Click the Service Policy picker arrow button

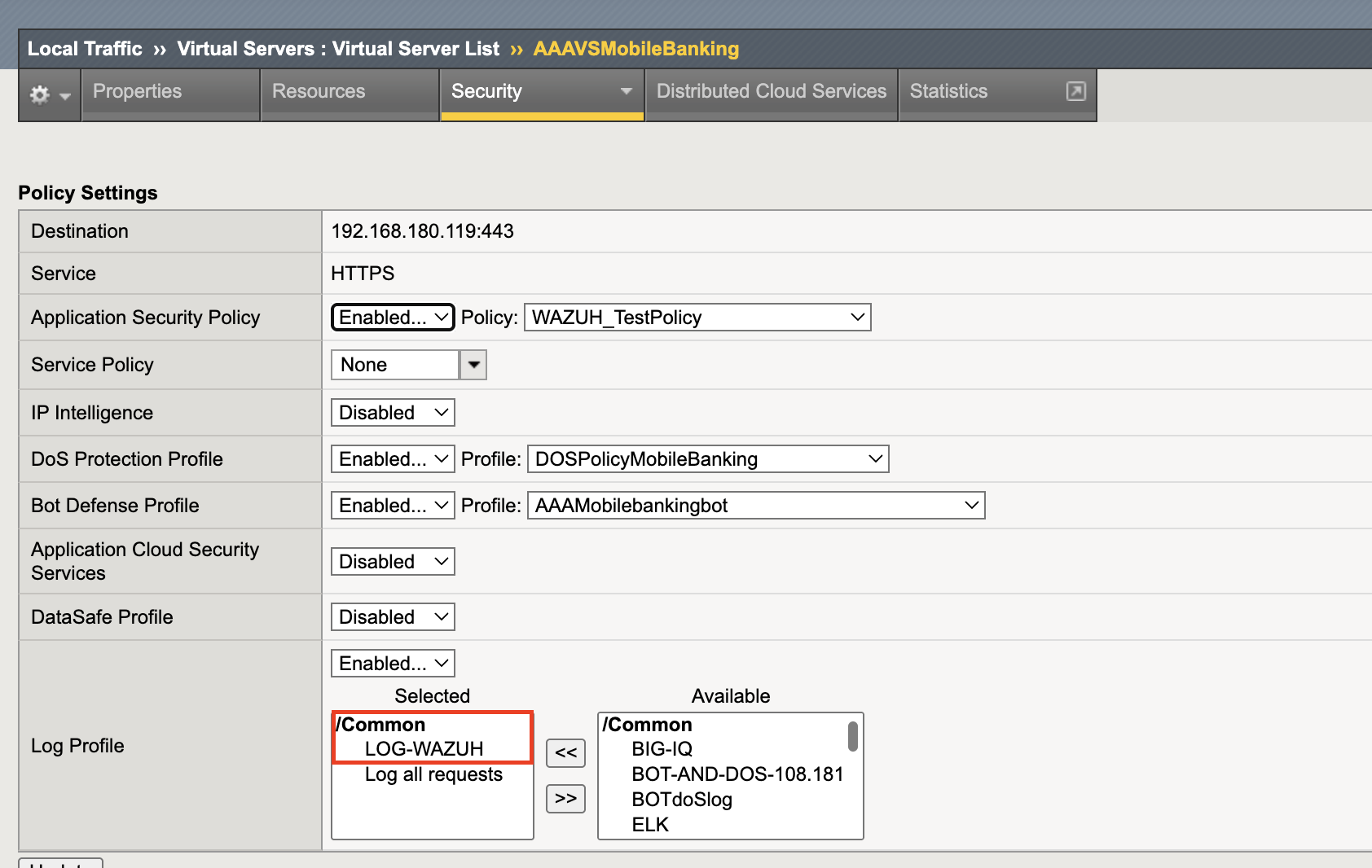pos(473,364)
